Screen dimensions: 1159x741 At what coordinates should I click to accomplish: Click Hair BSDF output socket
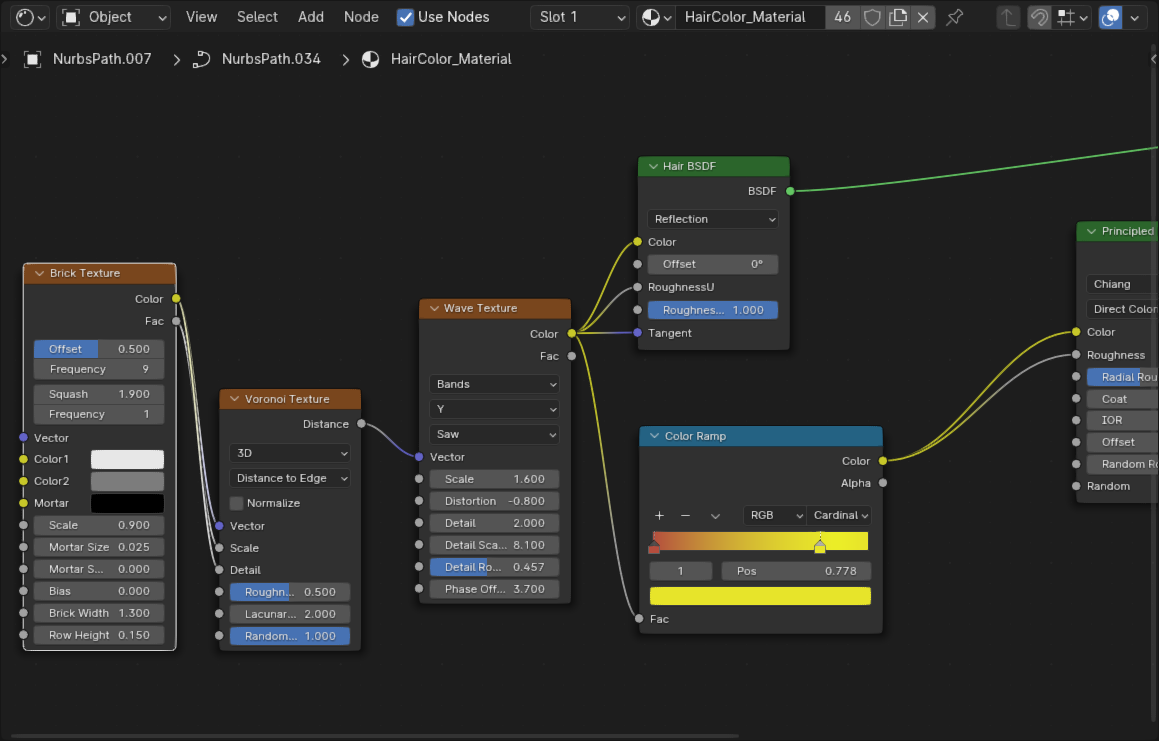790,191
